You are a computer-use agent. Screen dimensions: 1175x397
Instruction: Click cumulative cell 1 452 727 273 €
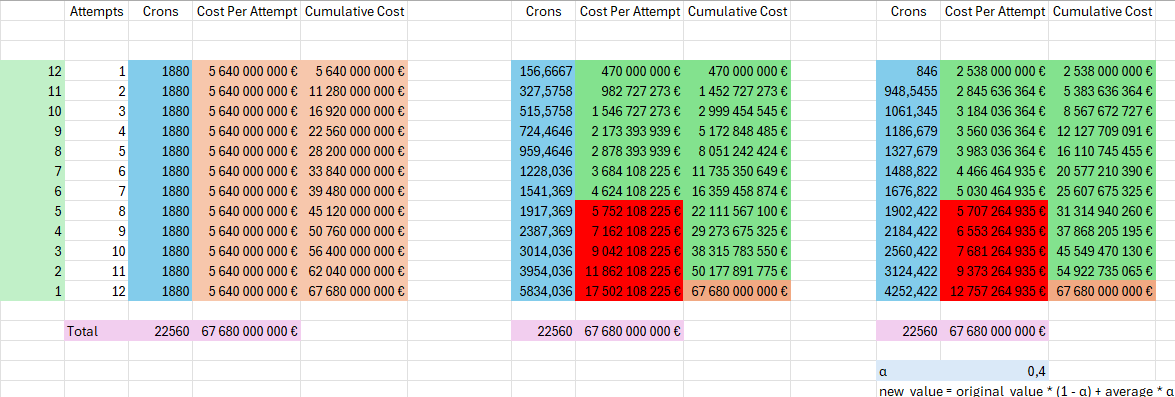pyautogui.click(x=737, y=91)
